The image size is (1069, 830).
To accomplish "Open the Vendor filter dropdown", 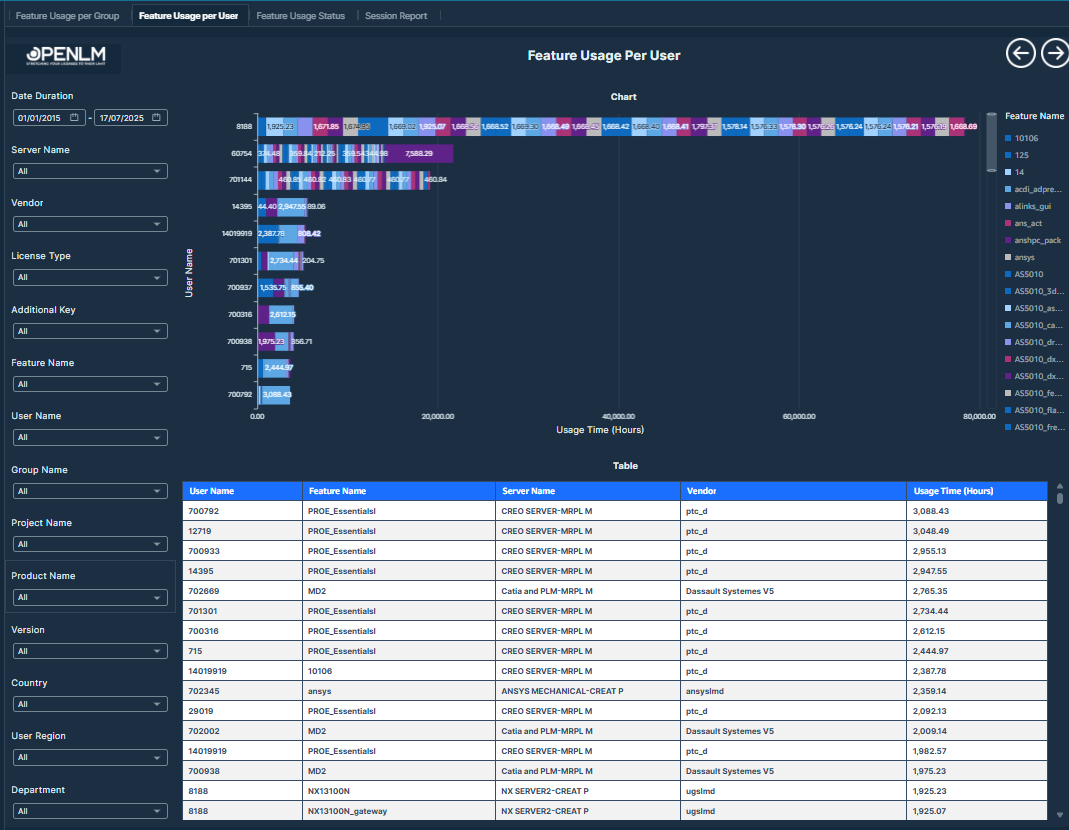I will coord(89,224).
